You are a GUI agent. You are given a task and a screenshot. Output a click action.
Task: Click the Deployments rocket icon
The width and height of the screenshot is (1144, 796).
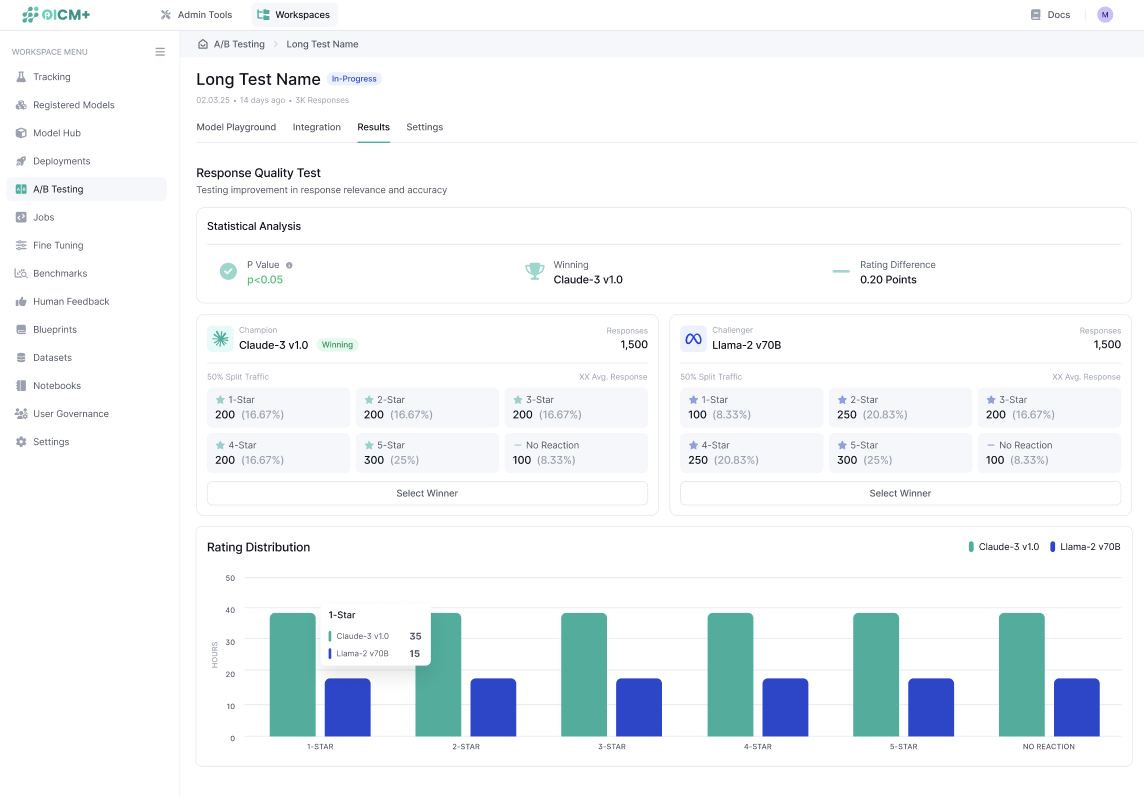(x=21, y=161)
